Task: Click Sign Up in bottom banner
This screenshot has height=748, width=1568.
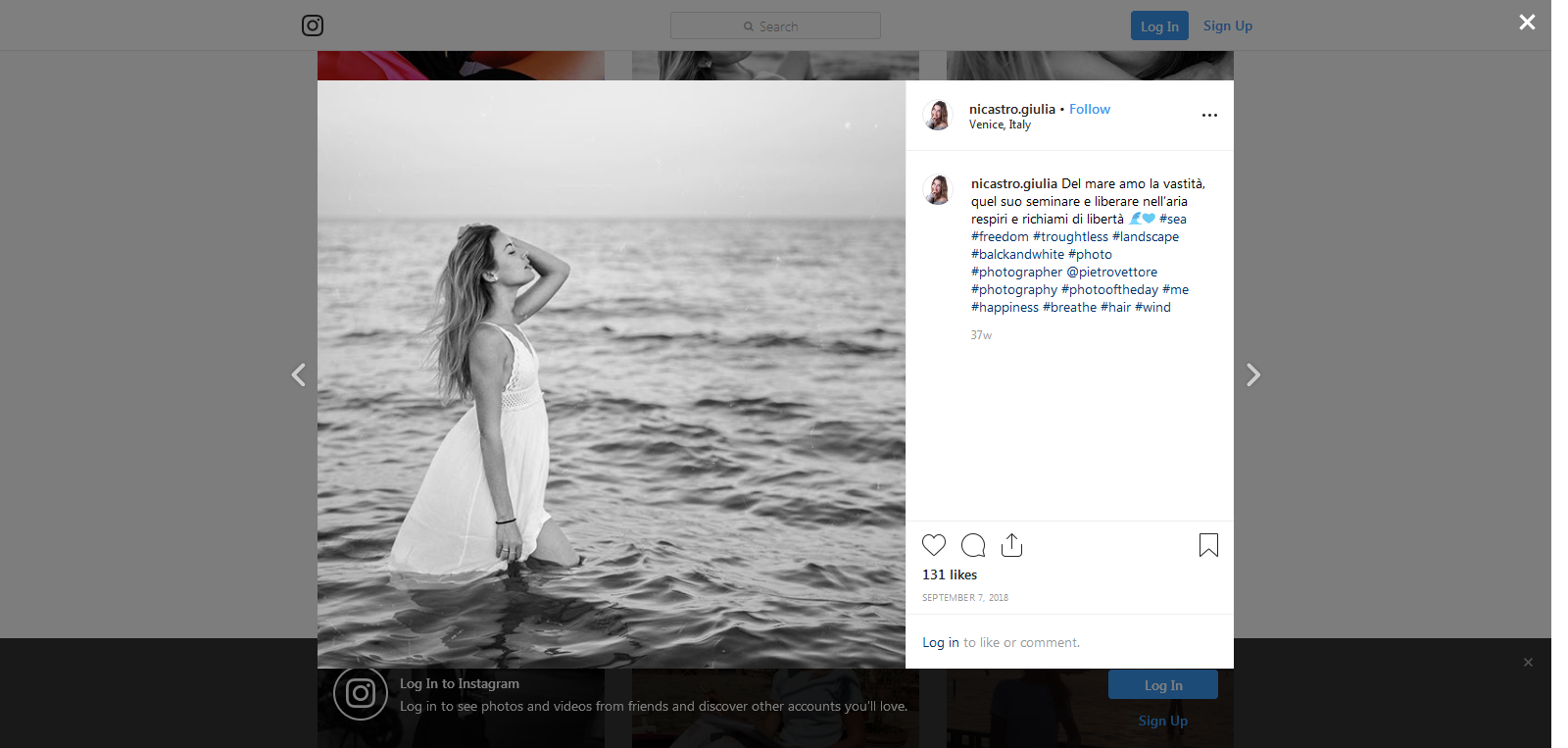Action: pyautogui.click(x=1163, y=721)
